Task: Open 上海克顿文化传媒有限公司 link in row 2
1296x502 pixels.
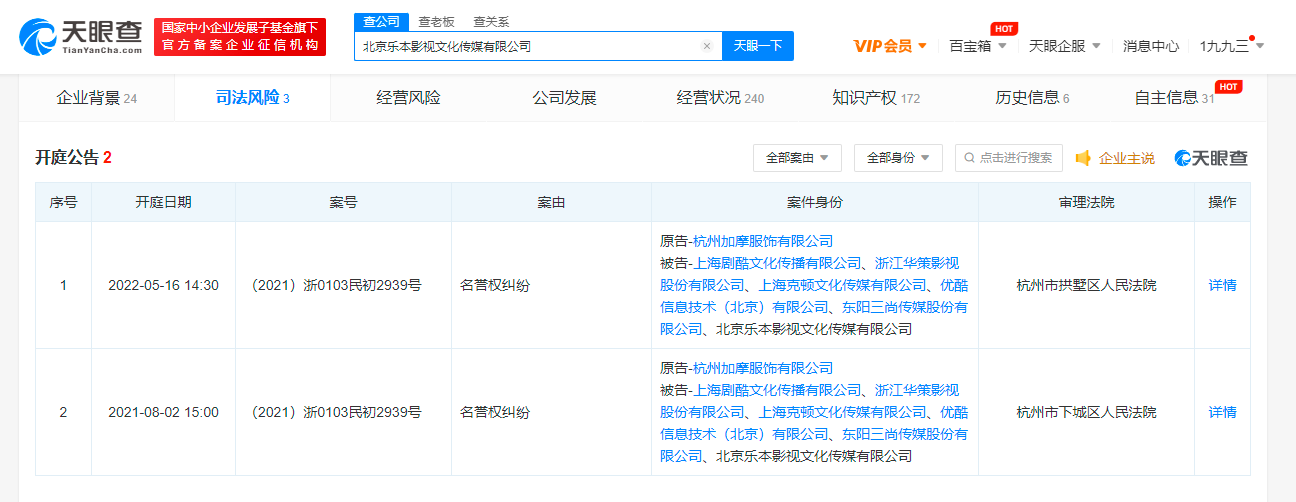Action: [x=843, y=412]
